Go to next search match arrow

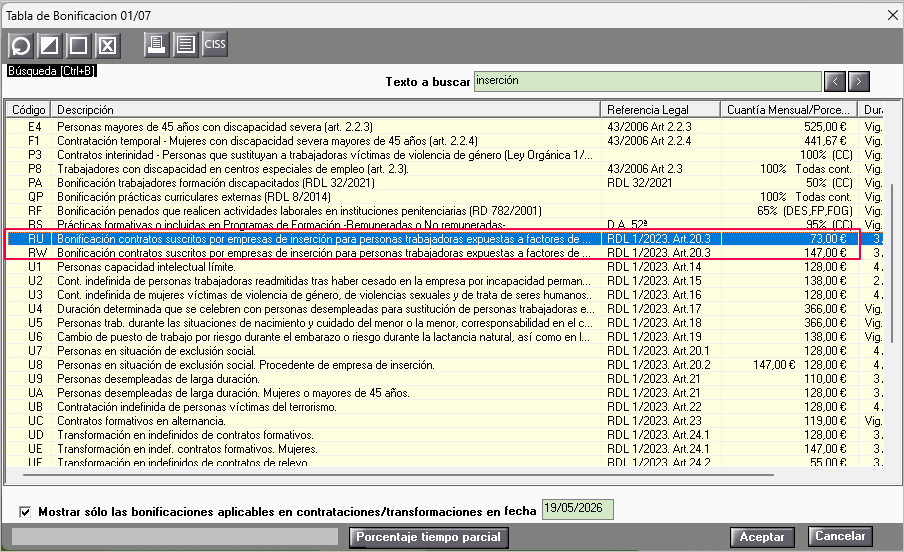[858, 82]
